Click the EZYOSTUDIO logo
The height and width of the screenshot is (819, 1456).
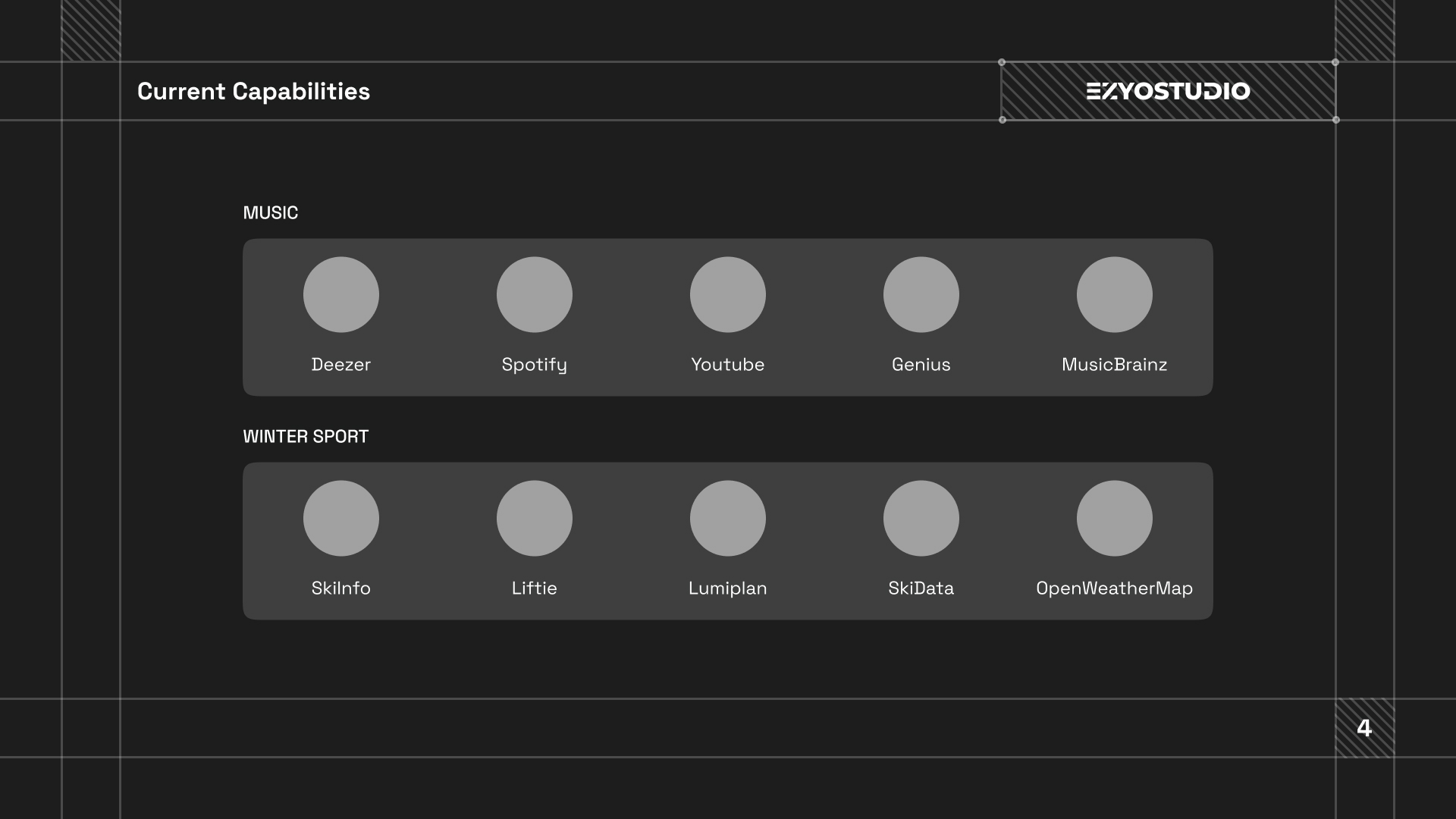click(x=1168, y=91)
